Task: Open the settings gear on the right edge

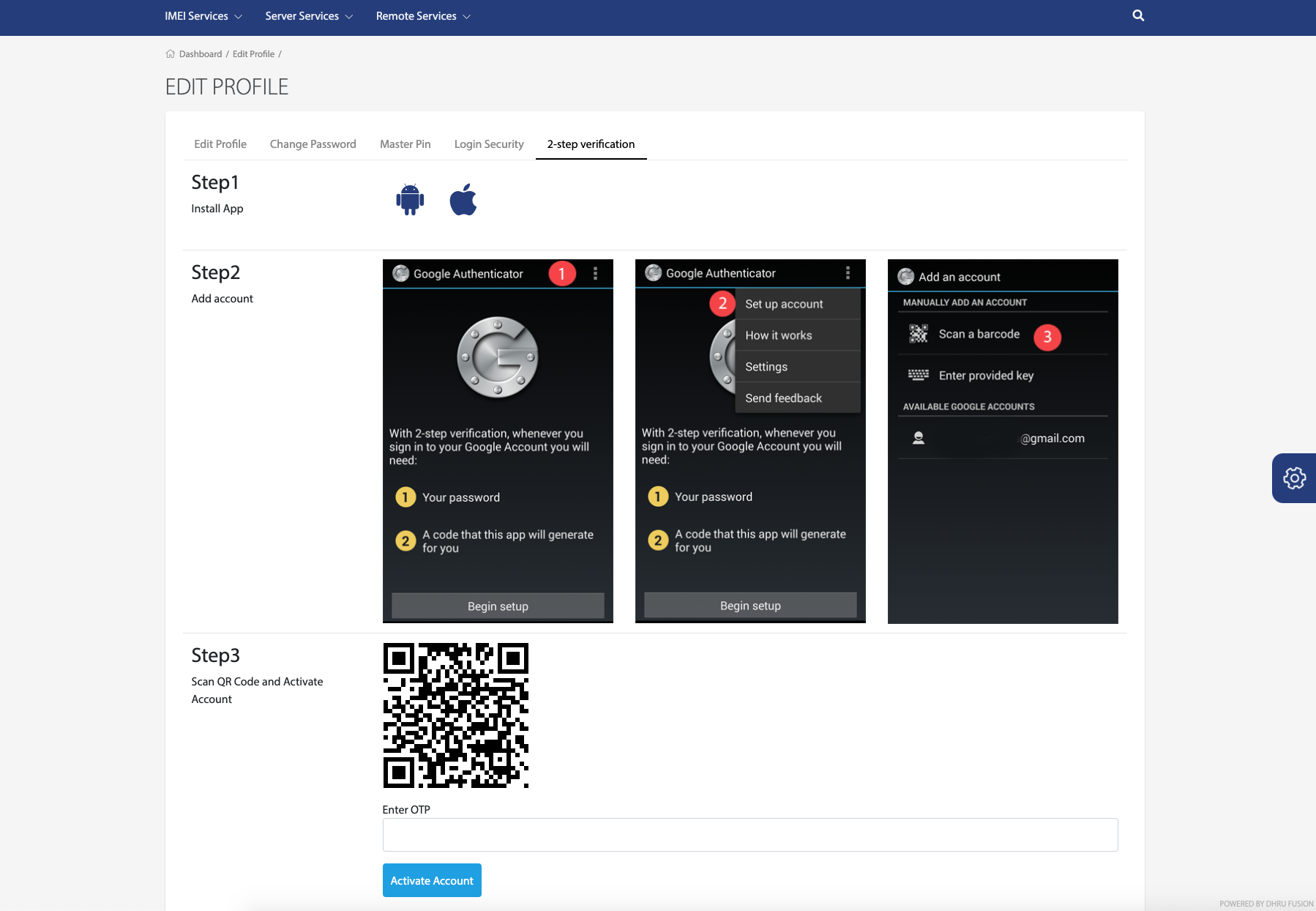Action: coord(1294,478)
